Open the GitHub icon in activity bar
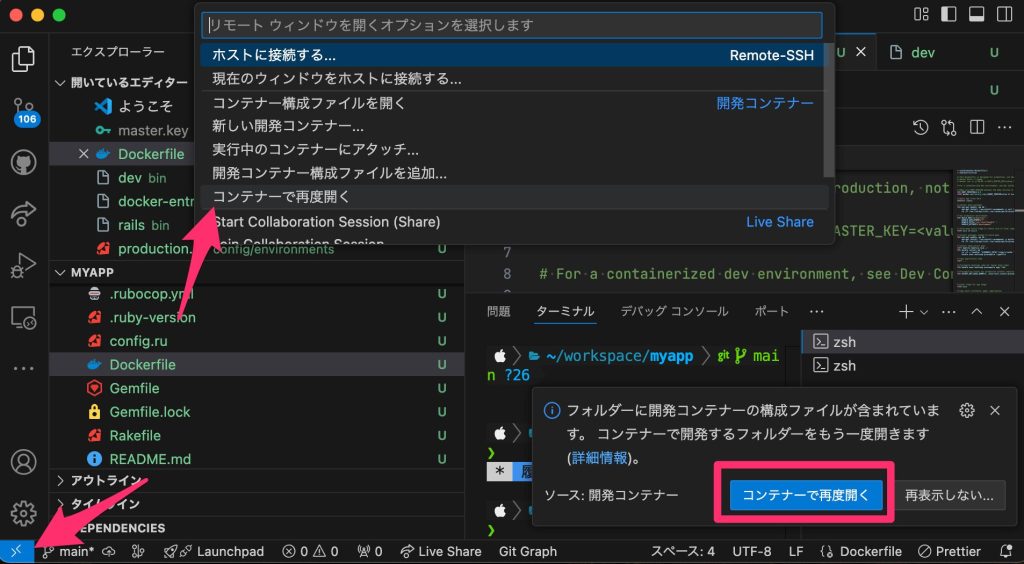The width and height of the screenshot is (1024, 564). pos(24,162)
